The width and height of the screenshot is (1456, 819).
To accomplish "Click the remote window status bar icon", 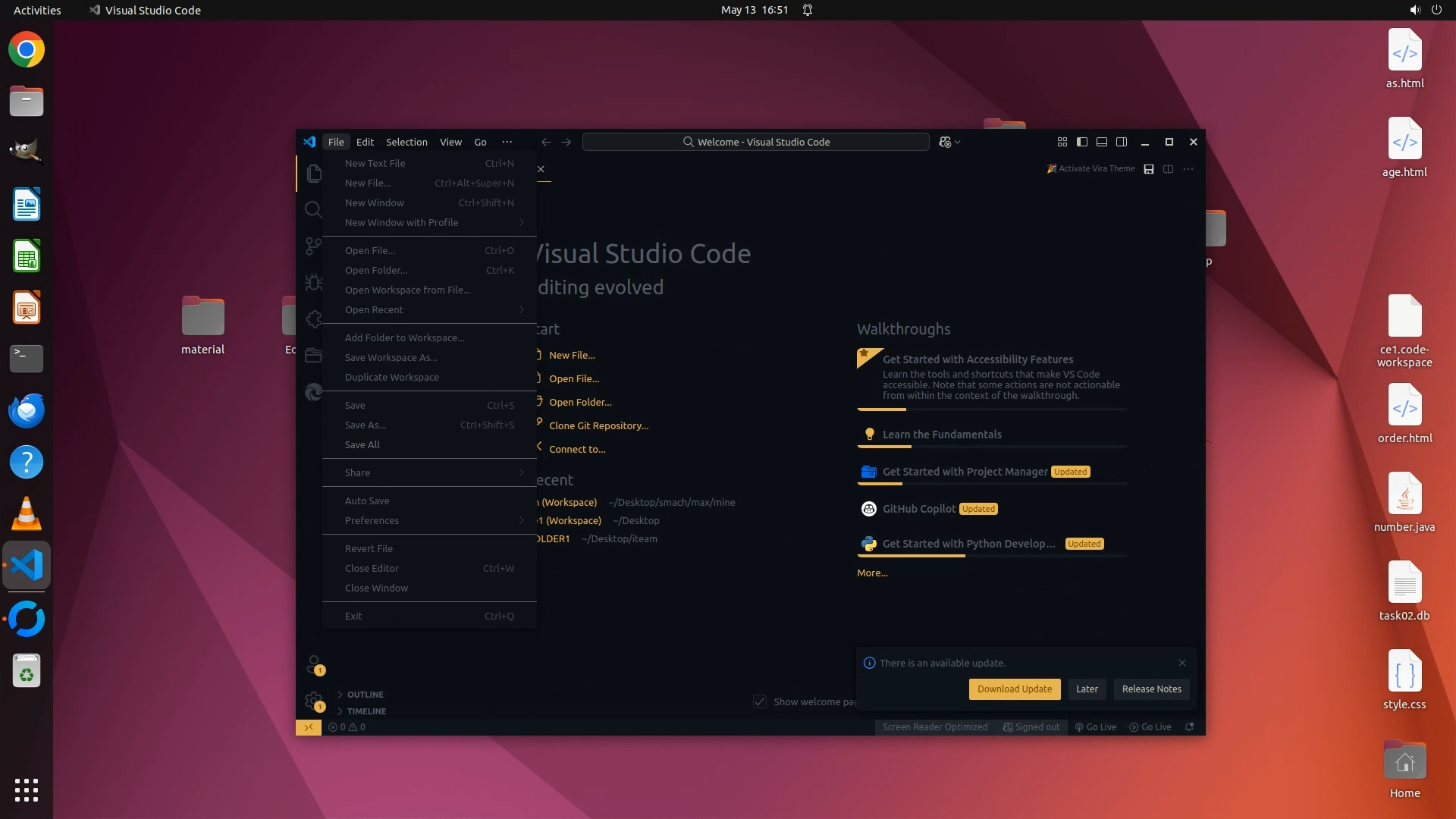I will tap(309, 726).
